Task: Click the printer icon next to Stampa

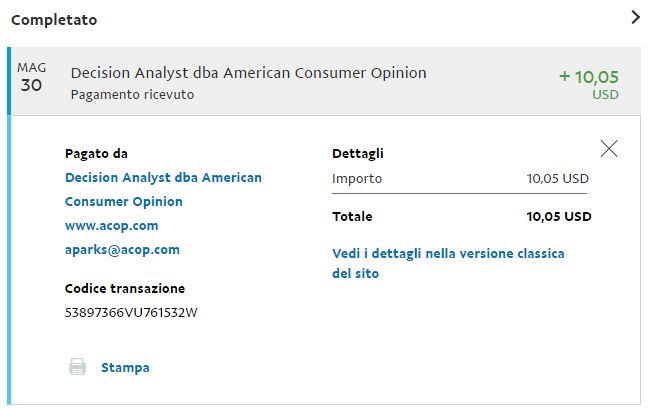Action: tap(77, 367)
